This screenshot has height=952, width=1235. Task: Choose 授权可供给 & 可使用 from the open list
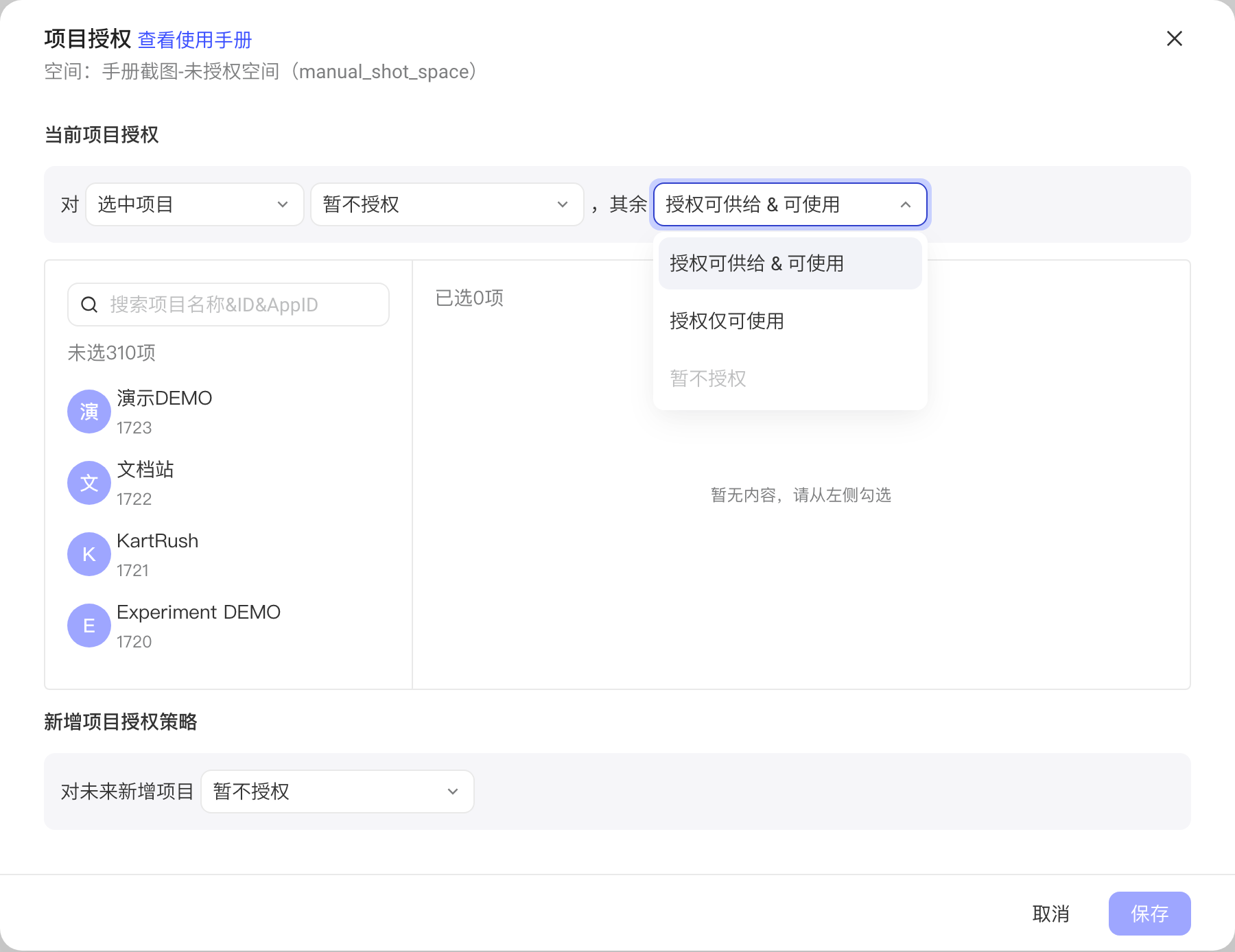(x=790, y=263)
